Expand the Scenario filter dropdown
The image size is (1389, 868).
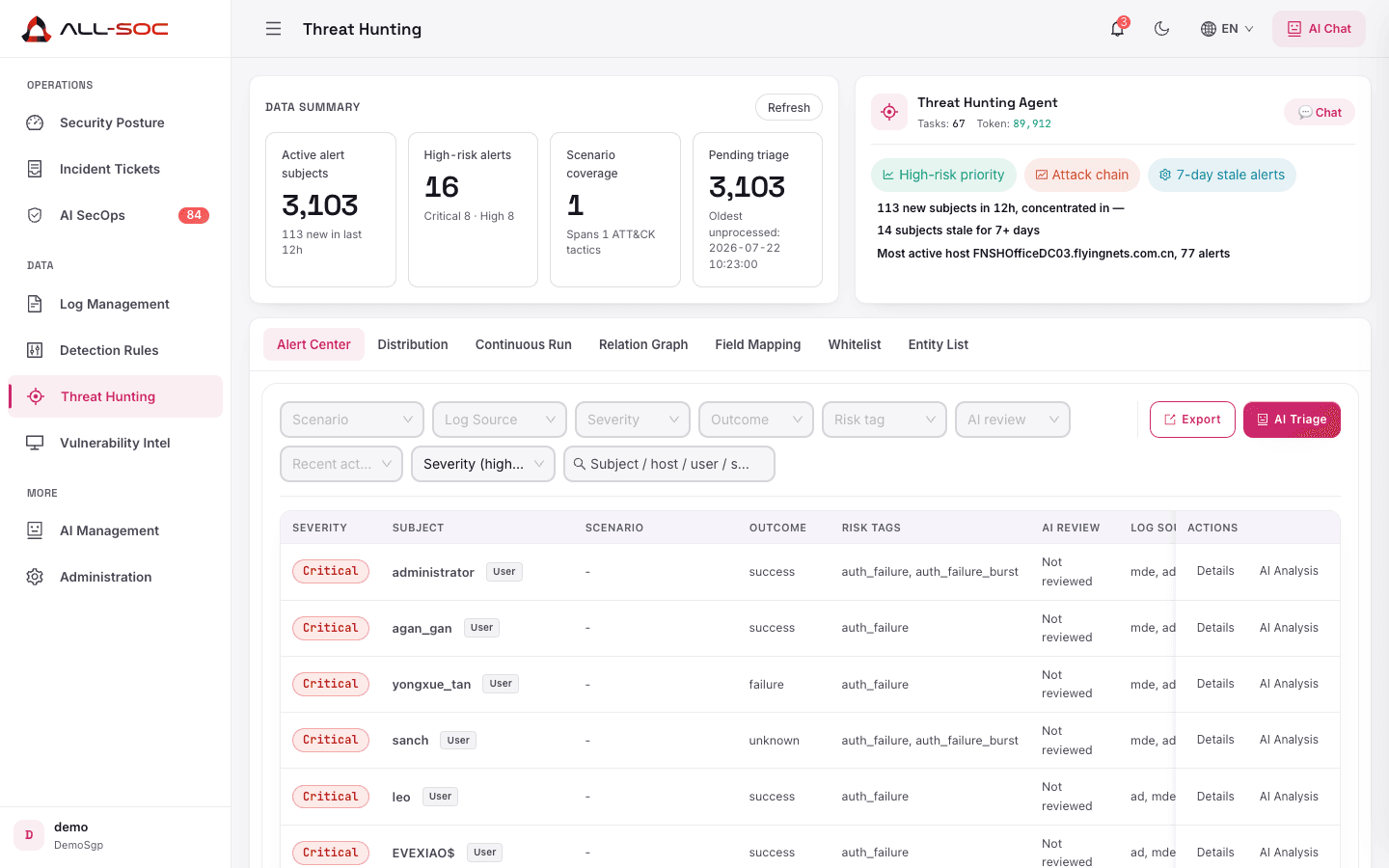pyautogui.click(x=352, y=420)
